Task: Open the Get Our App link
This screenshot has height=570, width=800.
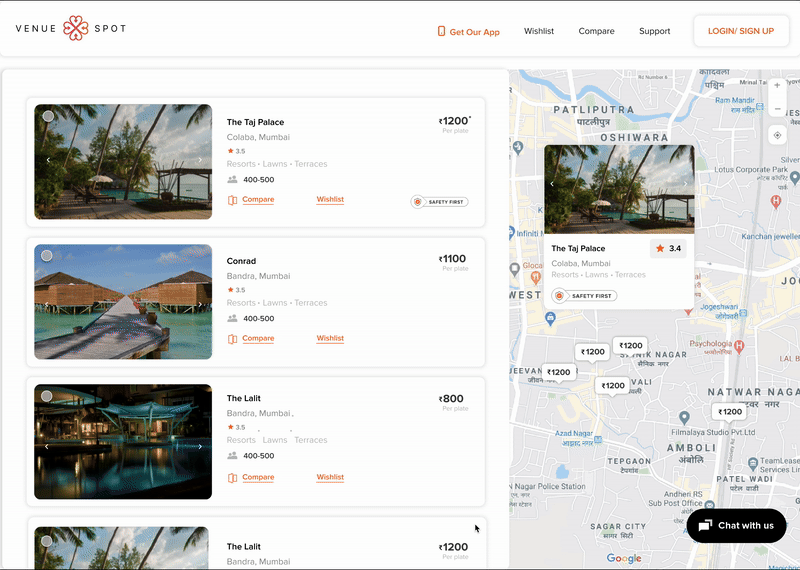Action: 474,32
